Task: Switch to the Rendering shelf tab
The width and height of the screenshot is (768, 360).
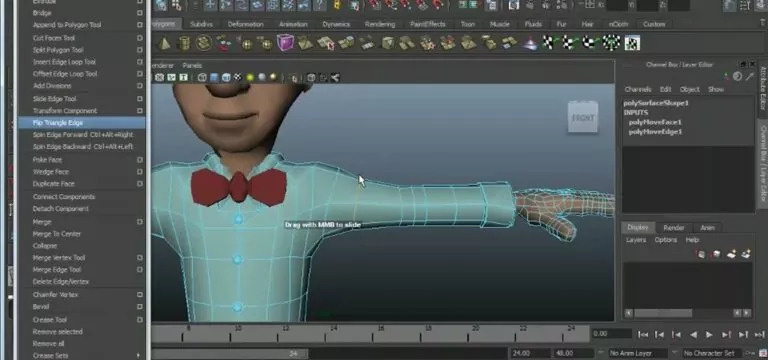Action: pos(380,24)
